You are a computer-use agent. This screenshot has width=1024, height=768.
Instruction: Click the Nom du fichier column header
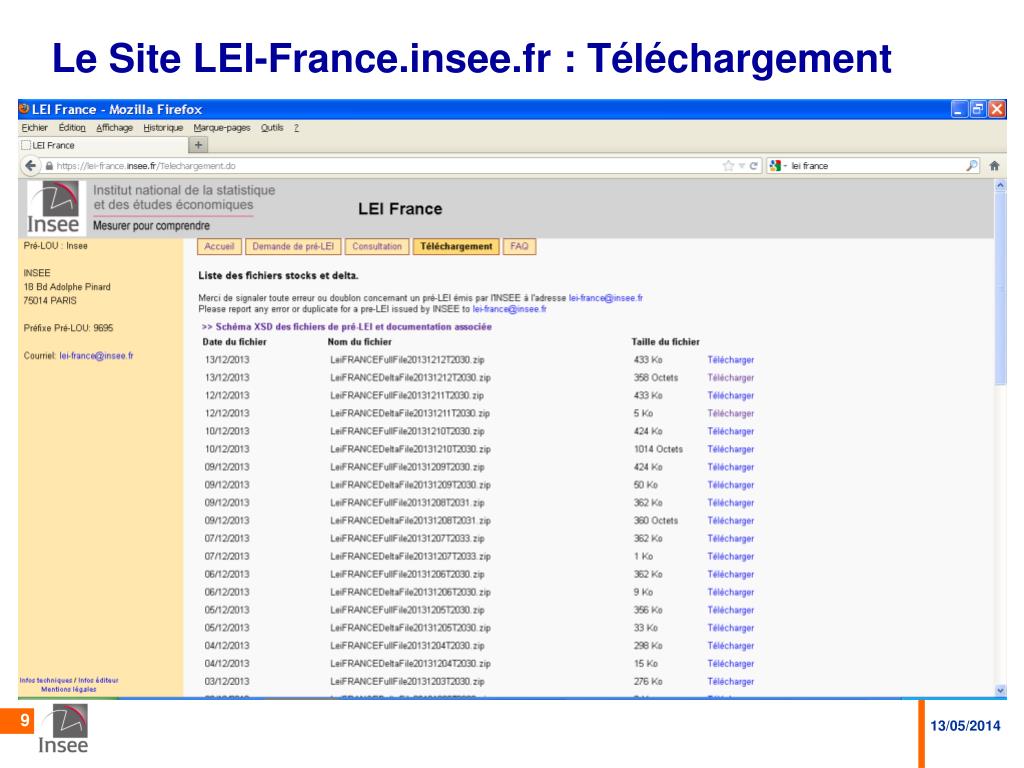coord(359,342)
